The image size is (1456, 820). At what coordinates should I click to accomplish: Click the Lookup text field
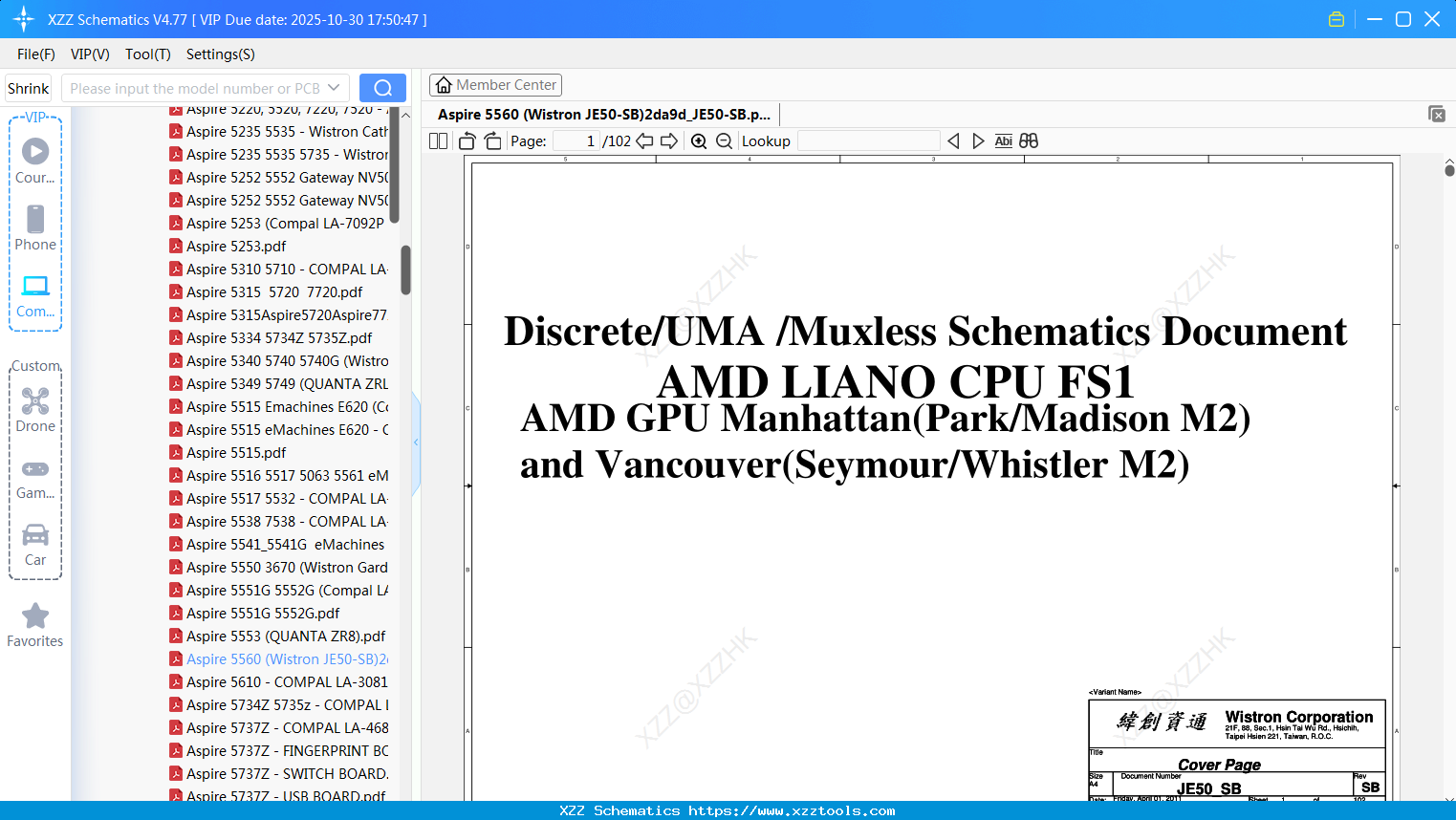(869, 141)
